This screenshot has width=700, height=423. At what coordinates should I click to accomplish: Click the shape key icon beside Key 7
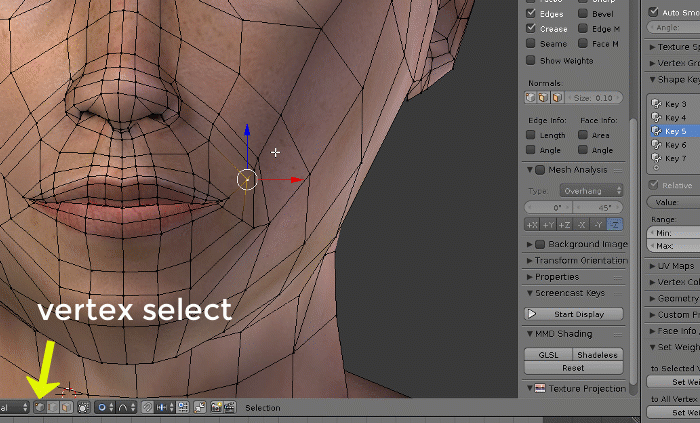pos(656,158)
